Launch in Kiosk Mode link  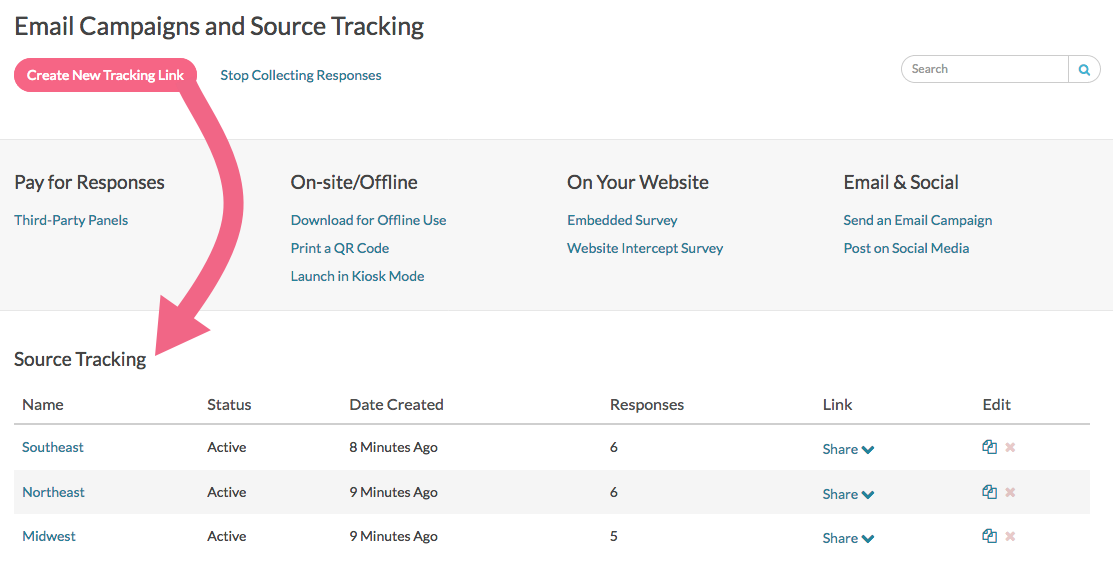(357, 276)
